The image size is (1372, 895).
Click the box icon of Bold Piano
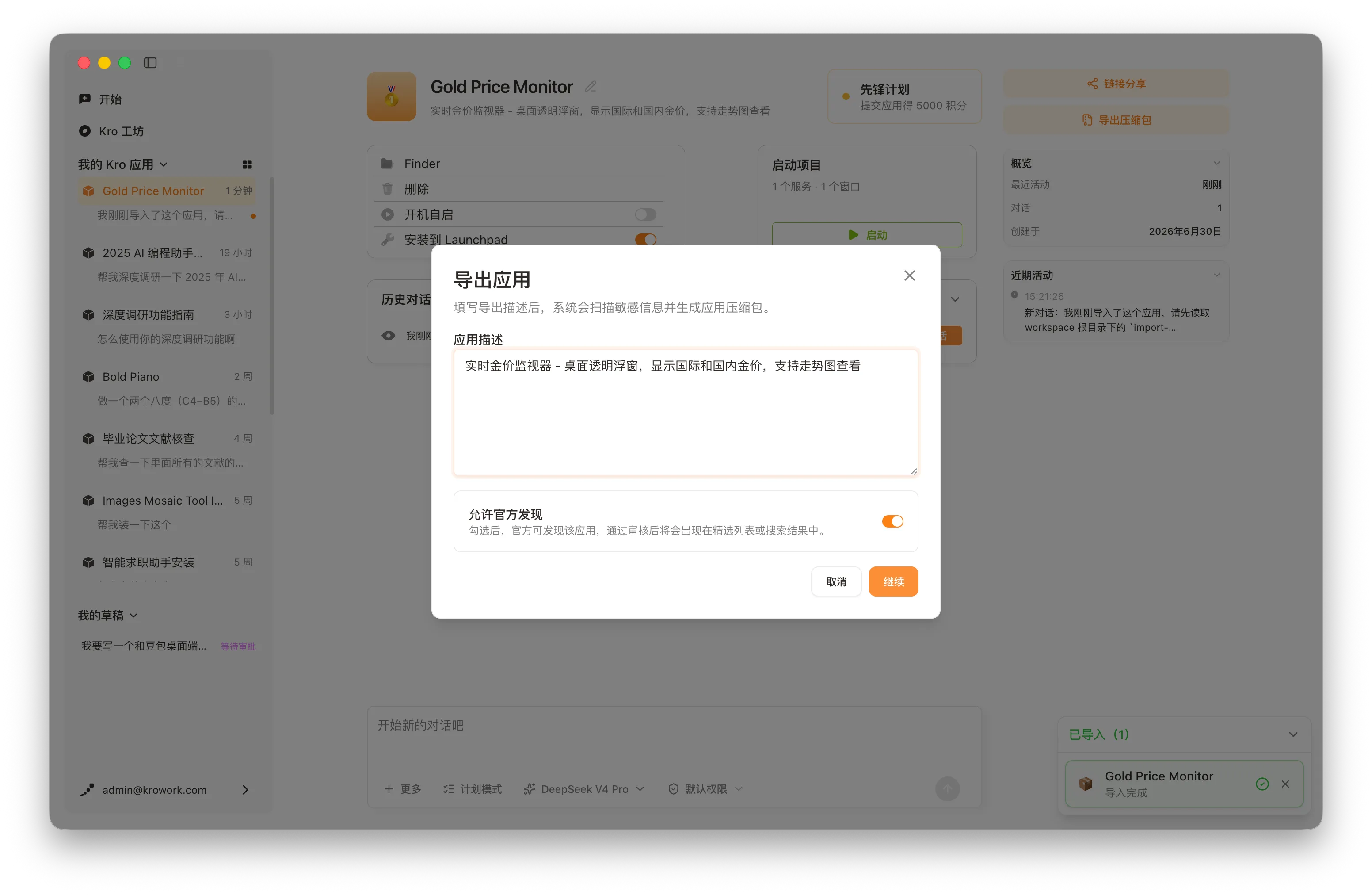pyautogui.click(x=88, y=377)
